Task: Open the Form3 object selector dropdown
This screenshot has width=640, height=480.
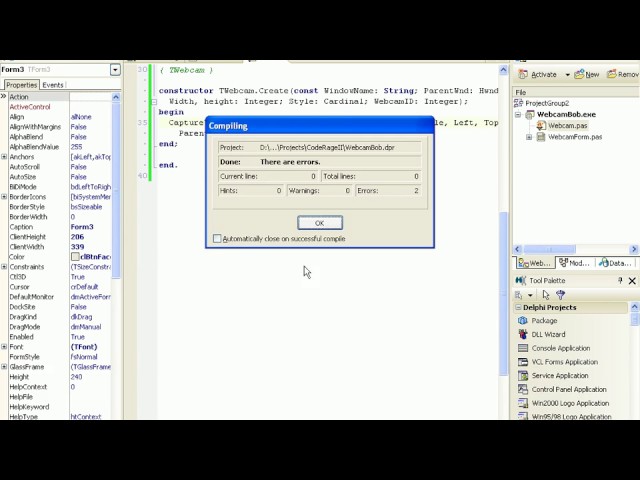Action: pyautogui.click(x=115, y=70)
